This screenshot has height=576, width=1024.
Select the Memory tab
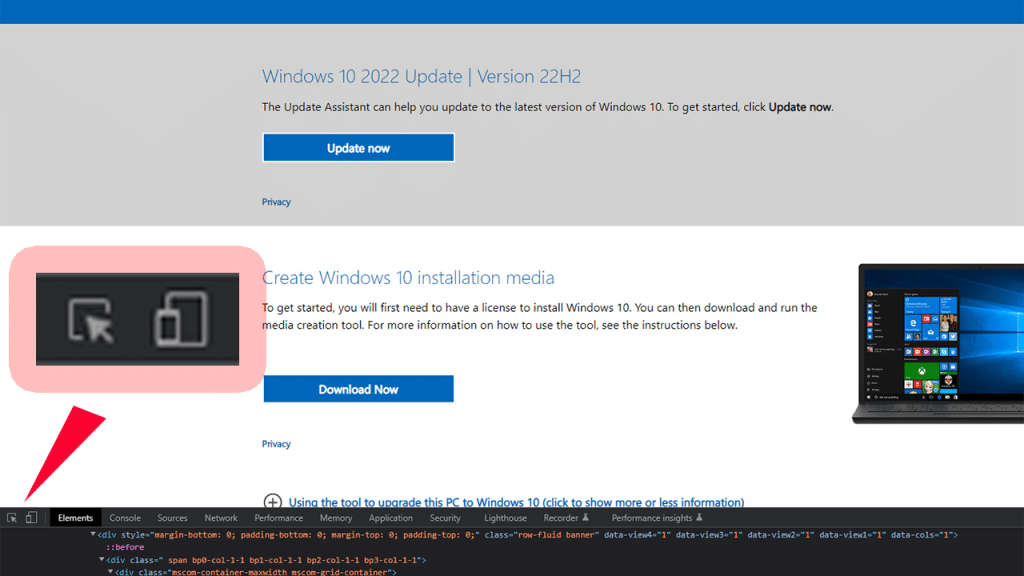pos(336,518)
